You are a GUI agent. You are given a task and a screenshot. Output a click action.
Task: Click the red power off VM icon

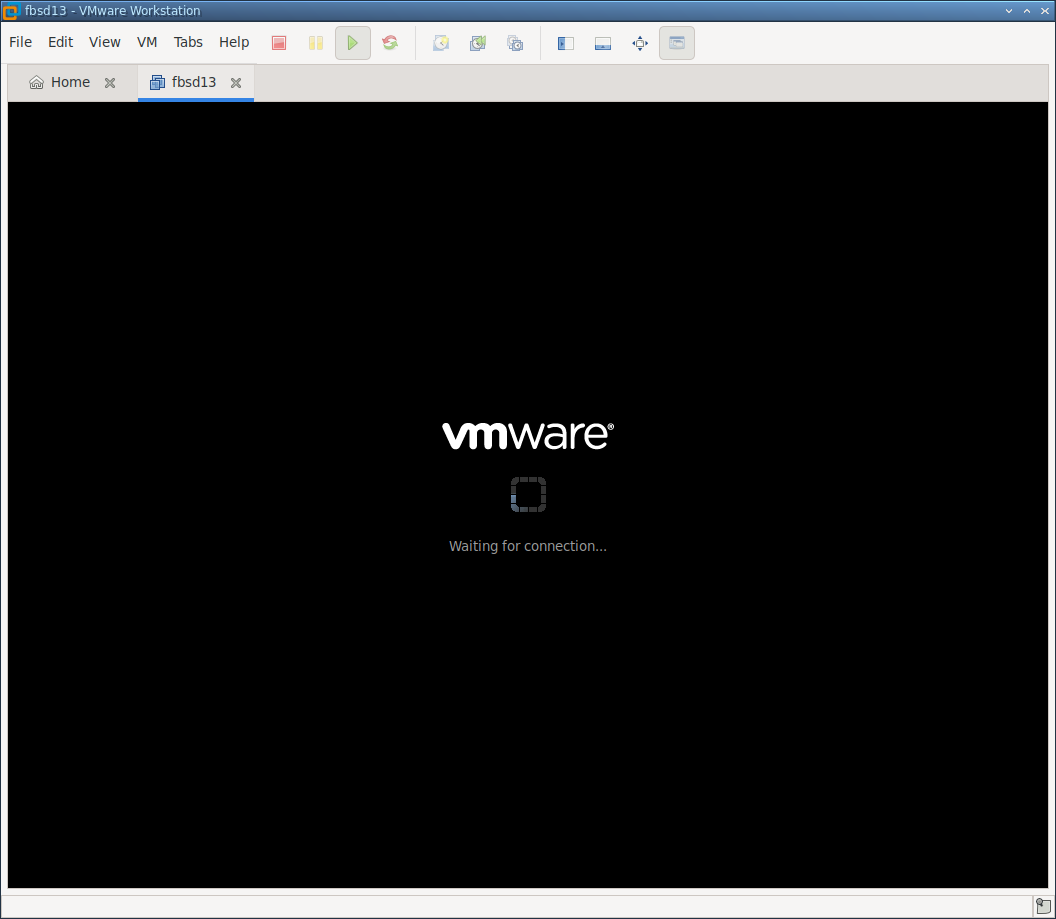[279, 43]
